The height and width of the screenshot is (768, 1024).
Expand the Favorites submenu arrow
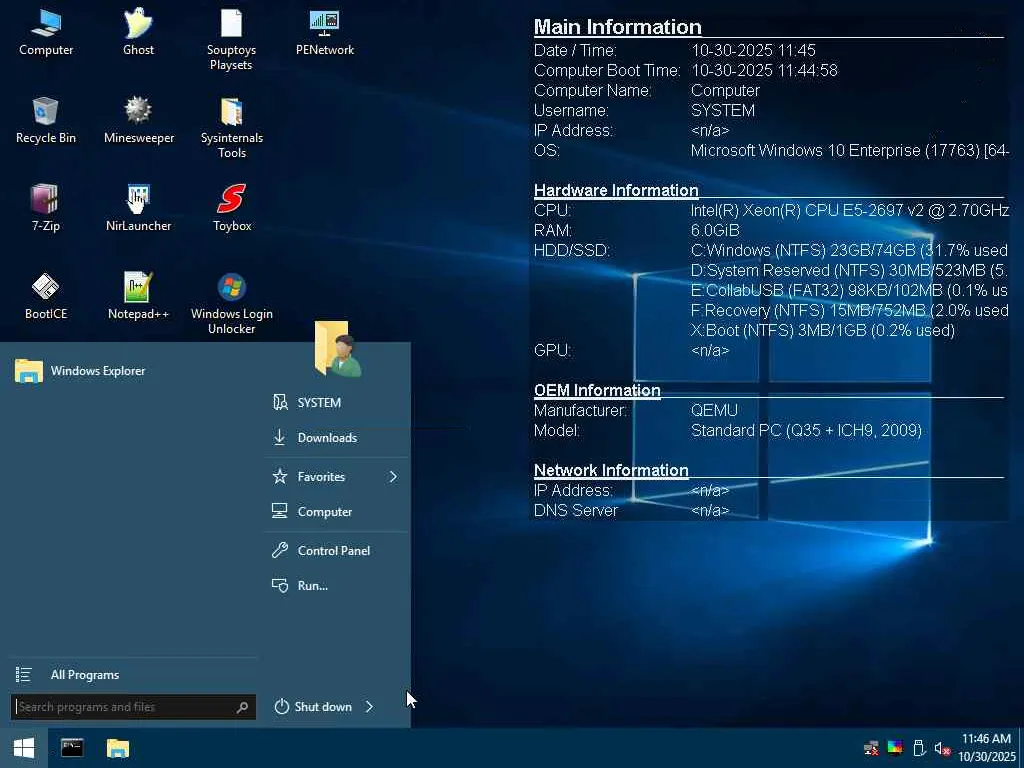pos(393,477)
